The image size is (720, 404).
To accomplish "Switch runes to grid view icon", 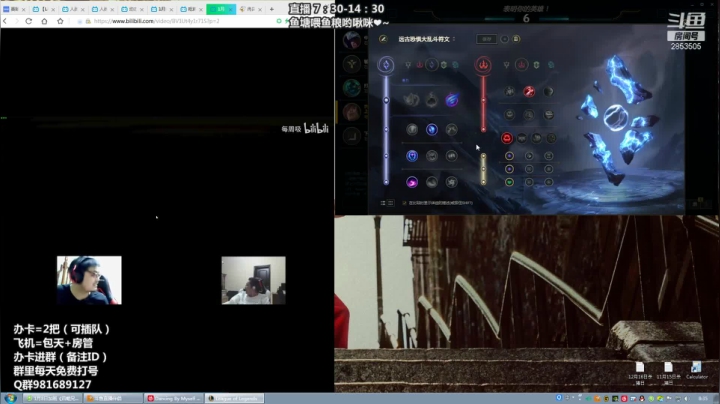I will coord(390,202).
